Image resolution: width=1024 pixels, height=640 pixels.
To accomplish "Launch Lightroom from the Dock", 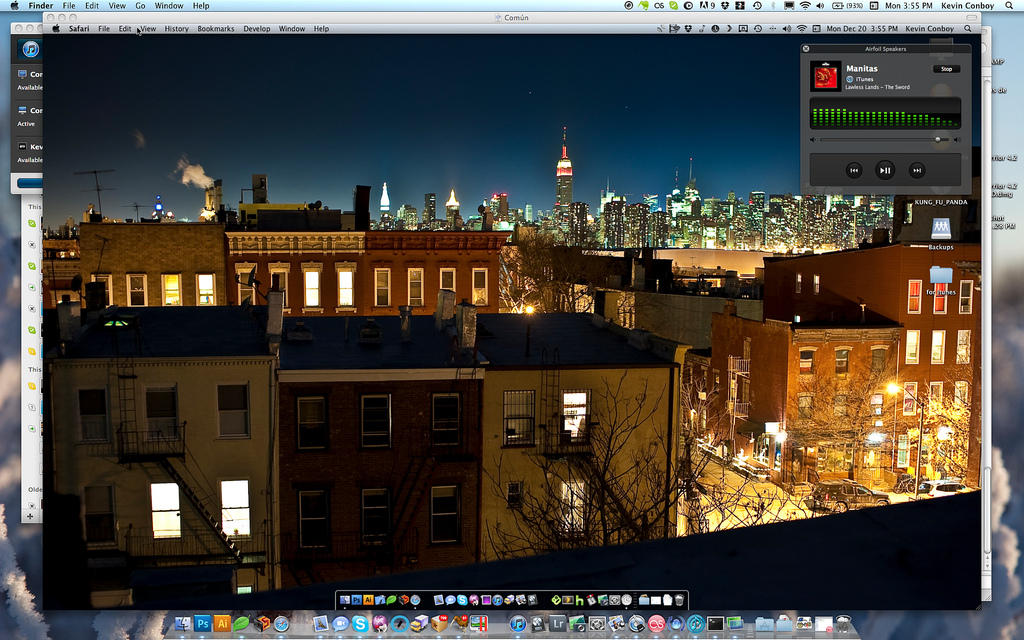I will [x=557, y=624].
